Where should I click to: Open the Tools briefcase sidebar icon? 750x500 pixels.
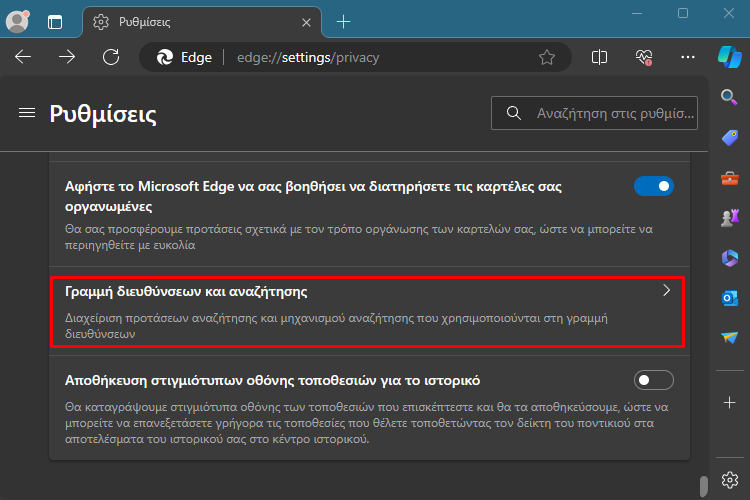[x=729, y=178]
